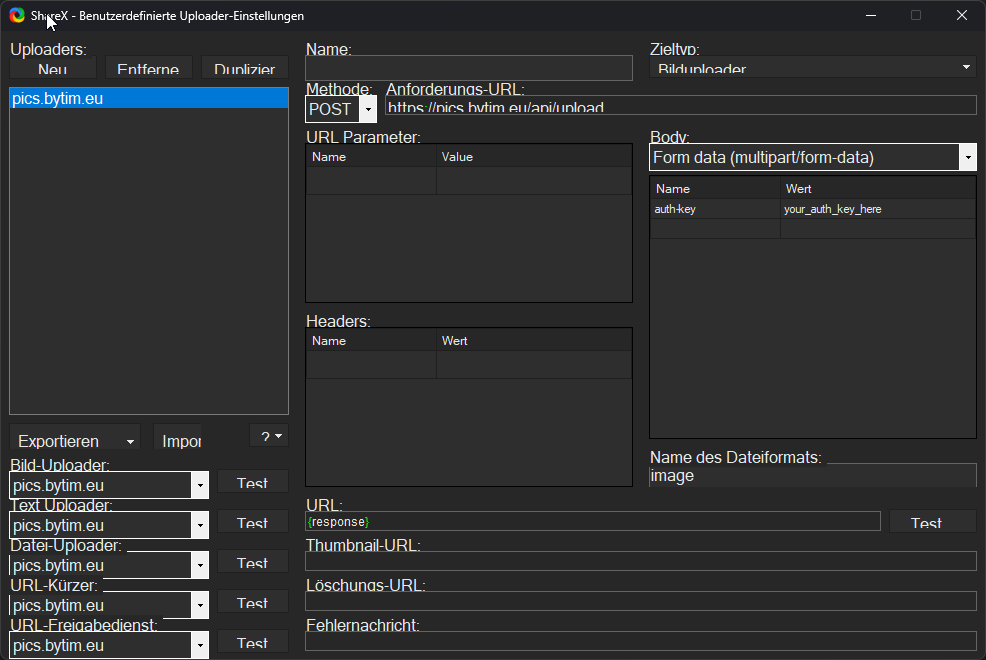Viewport: 986px width, 660px height.
Task: Click into the Name text field
Action: (469, 69)
